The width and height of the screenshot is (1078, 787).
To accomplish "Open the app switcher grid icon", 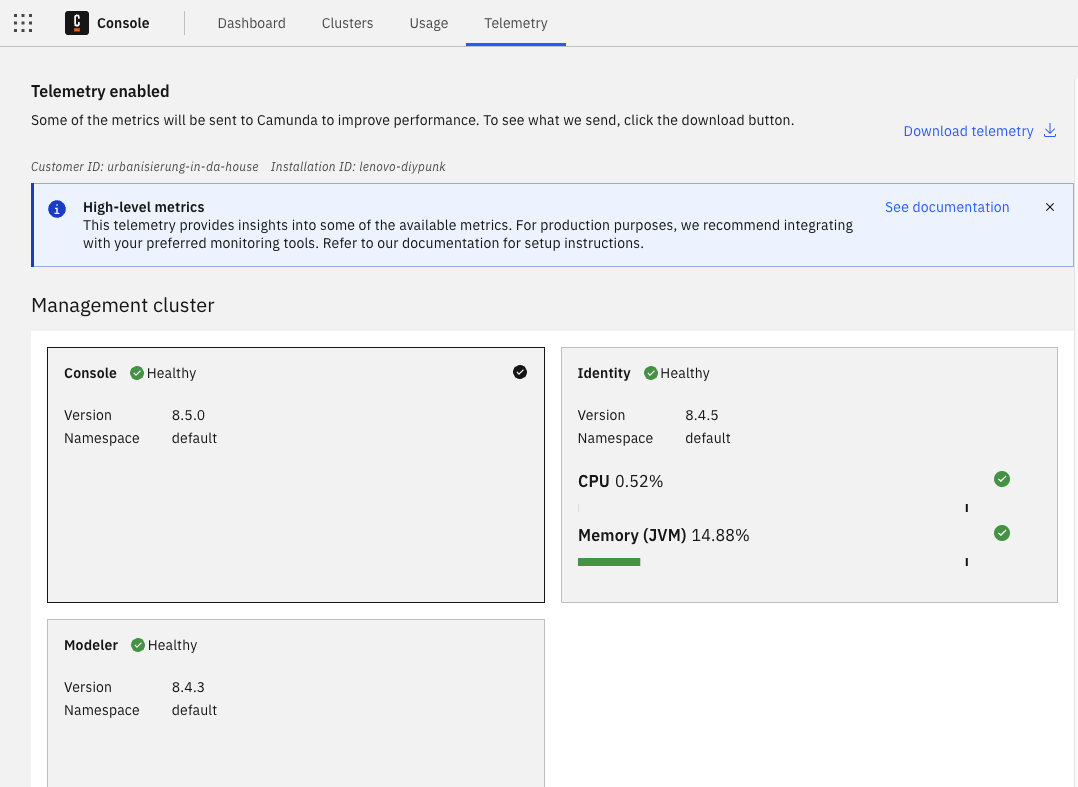I will pos(22,23).
